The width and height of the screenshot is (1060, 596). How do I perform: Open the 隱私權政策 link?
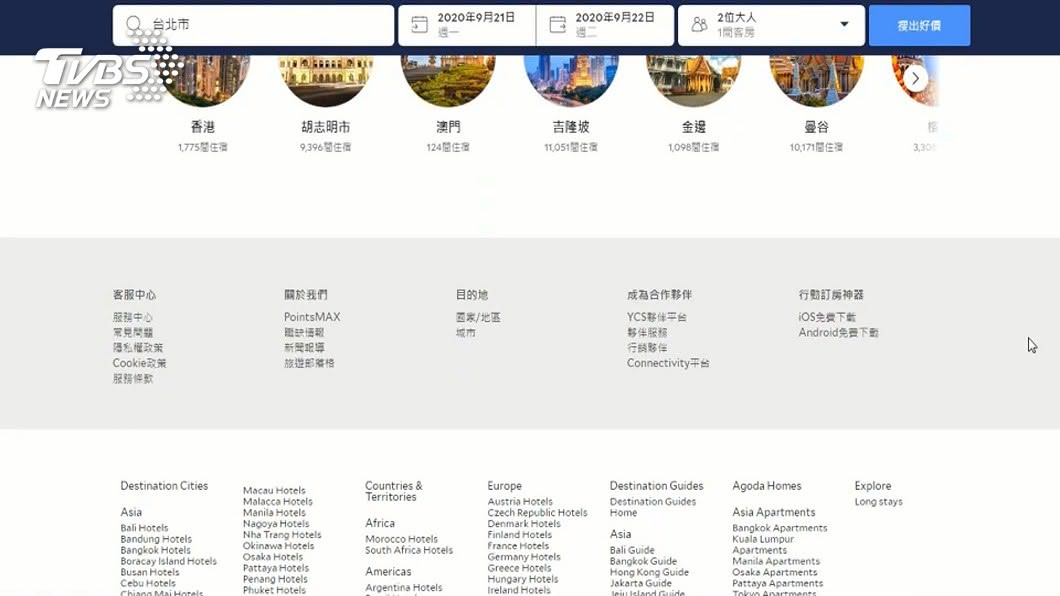(x=138, y=347)
